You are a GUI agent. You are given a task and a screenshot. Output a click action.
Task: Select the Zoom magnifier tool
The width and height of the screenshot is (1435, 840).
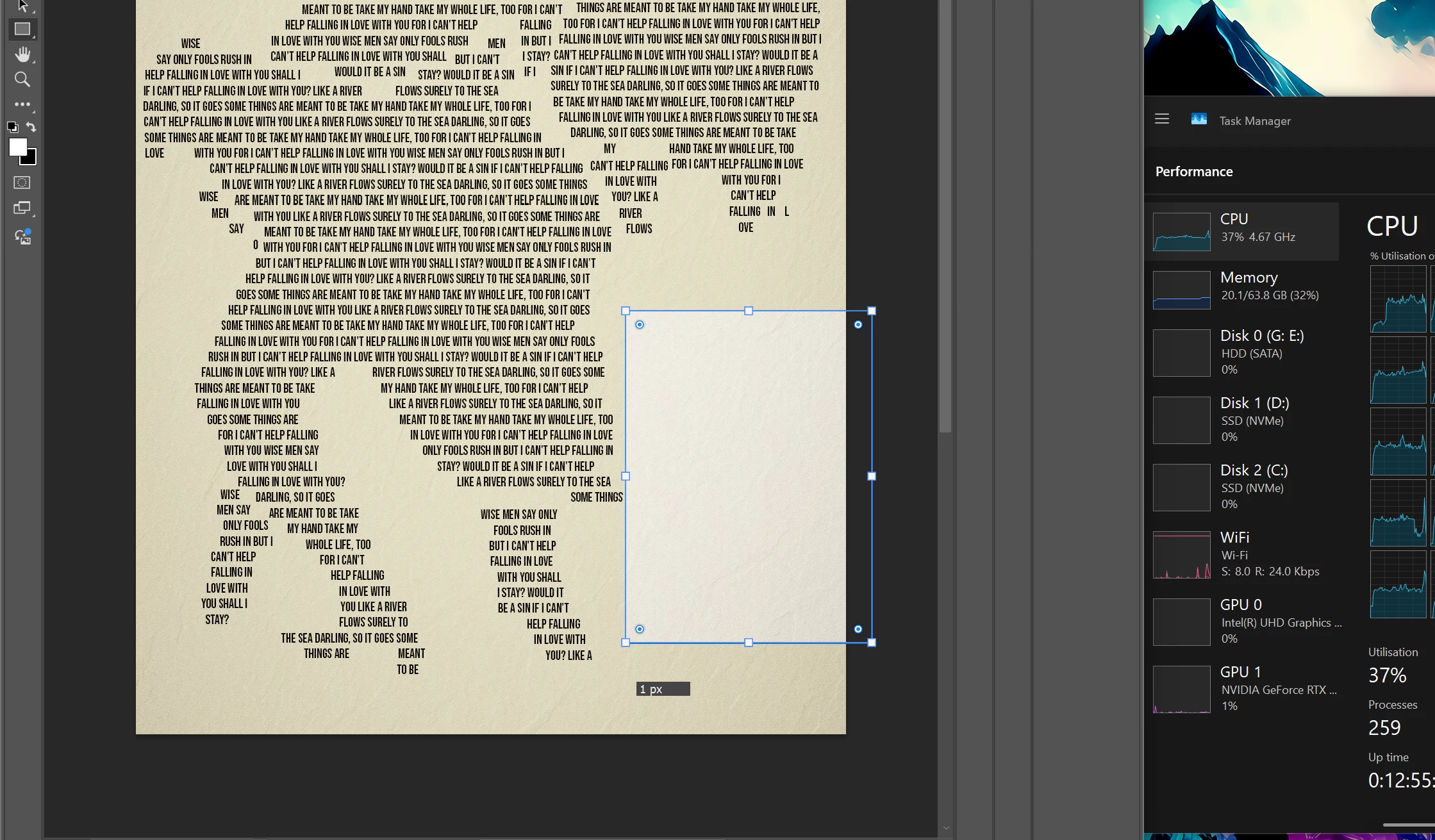point(22,79)
